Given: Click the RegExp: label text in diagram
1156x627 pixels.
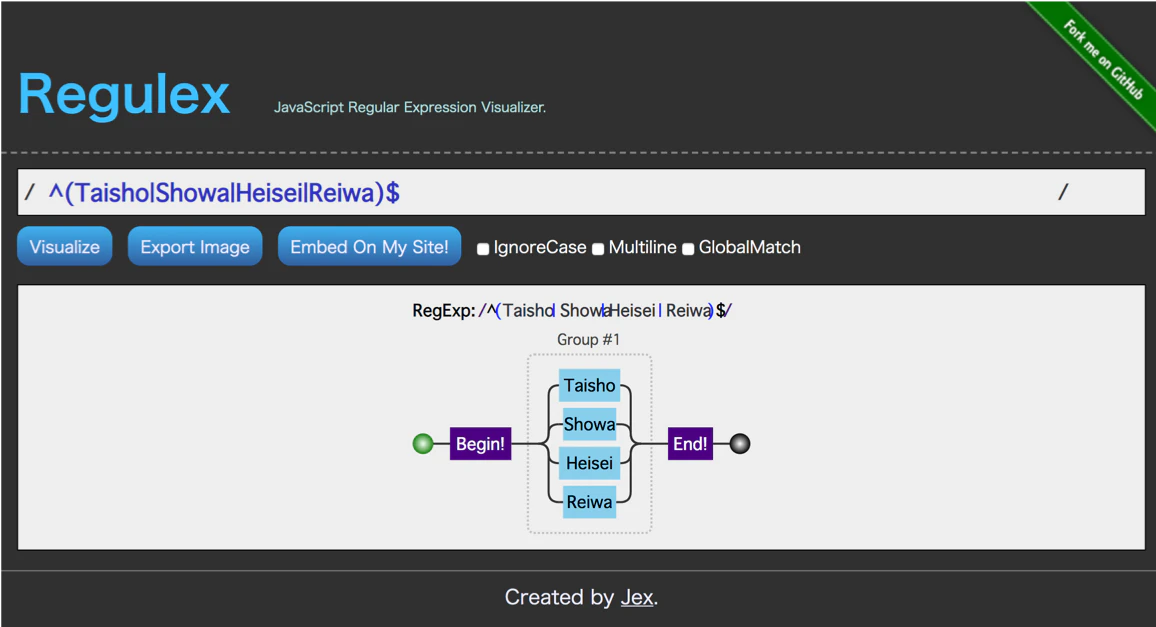Looking at the screenshot, I should click(444, 311).
